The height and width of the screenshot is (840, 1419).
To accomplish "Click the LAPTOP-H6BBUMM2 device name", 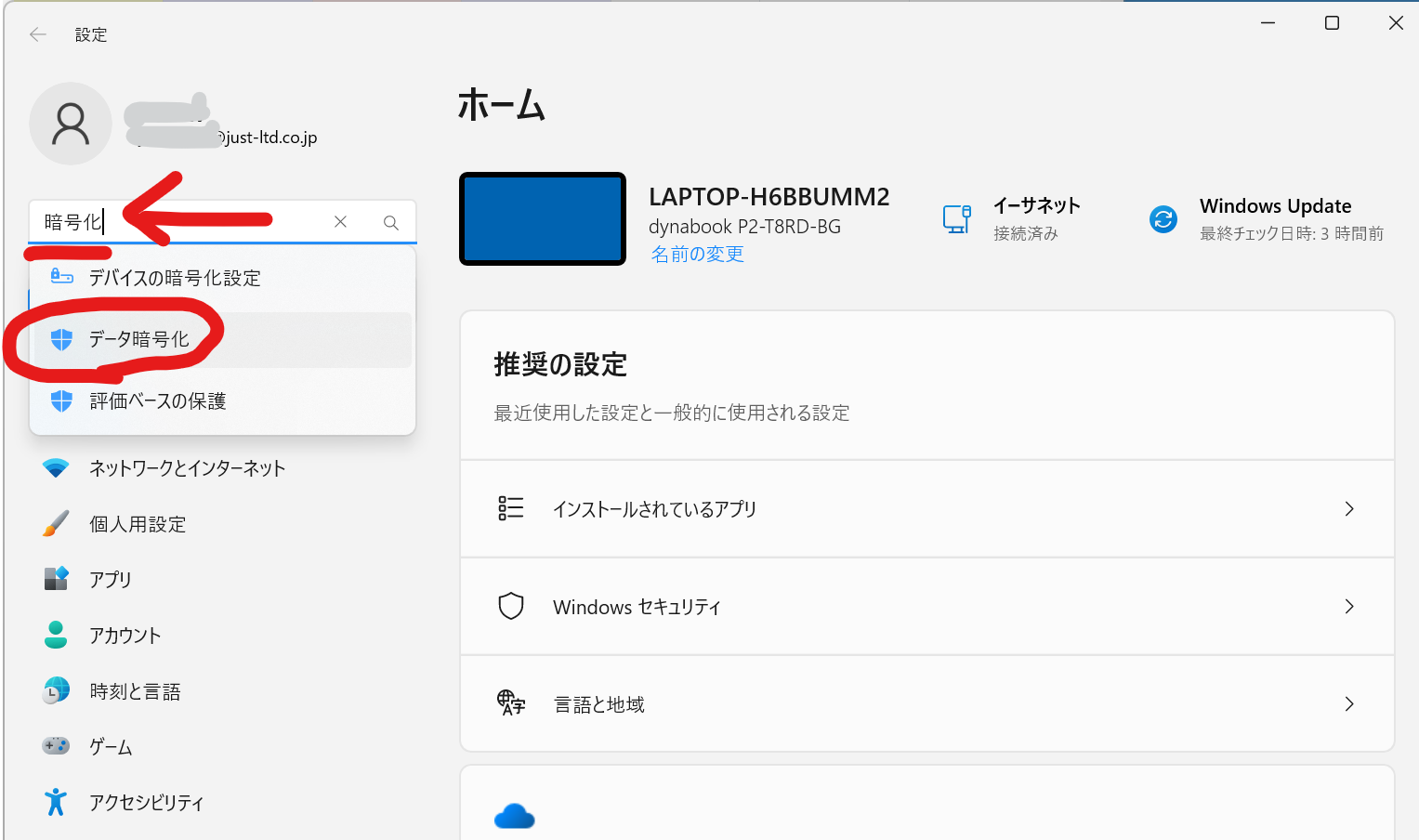I will click(769, 197).
